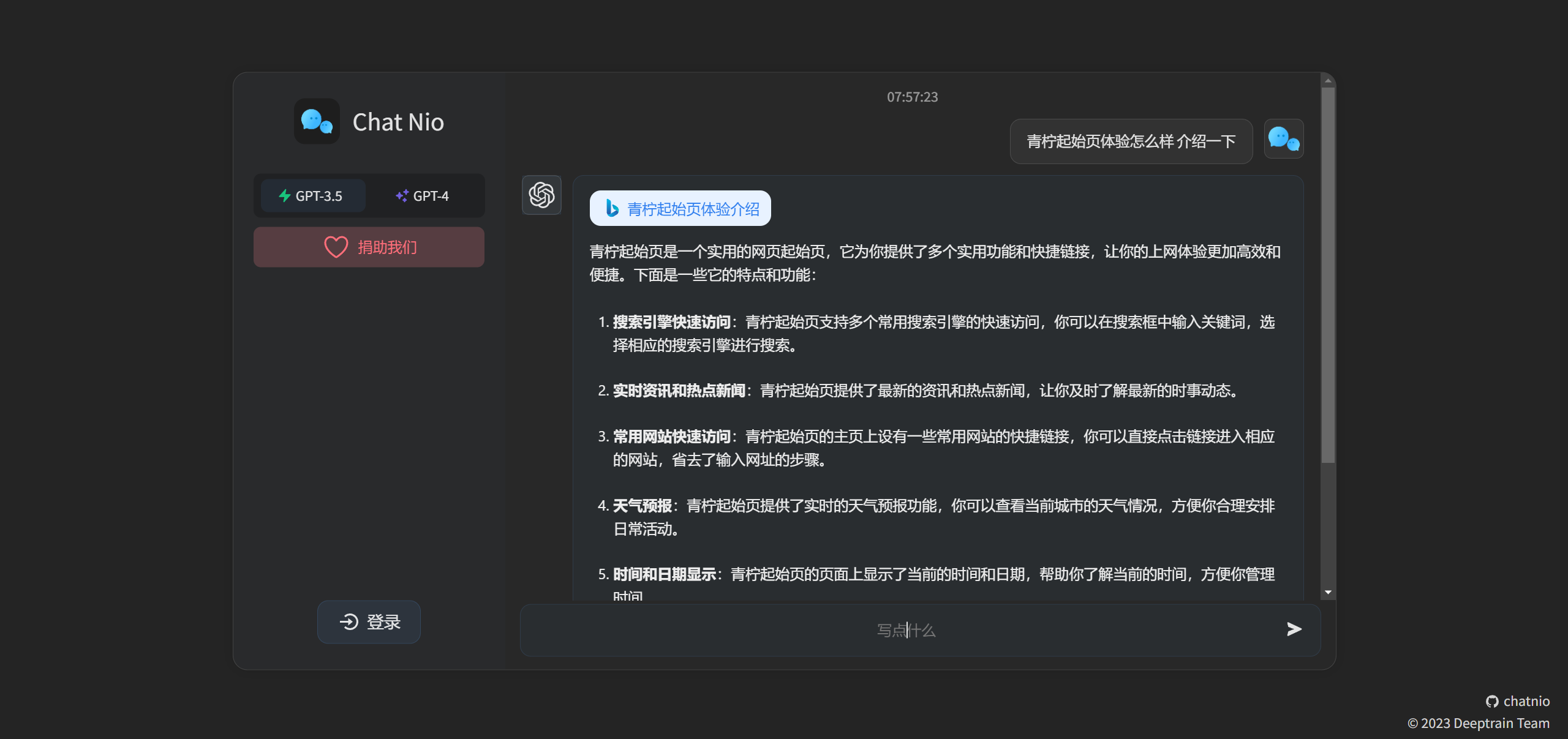Click the © 2023 Deeptrain Team text

coord(1478,723)
